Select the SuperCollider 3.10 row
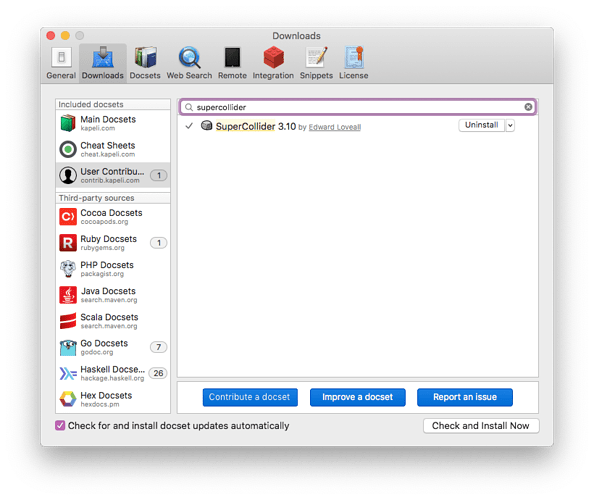 (357, 126)
